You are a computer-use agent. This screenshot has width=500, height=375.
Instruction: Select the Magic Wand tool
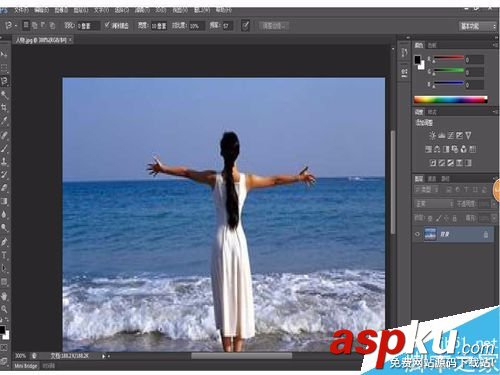4,95
